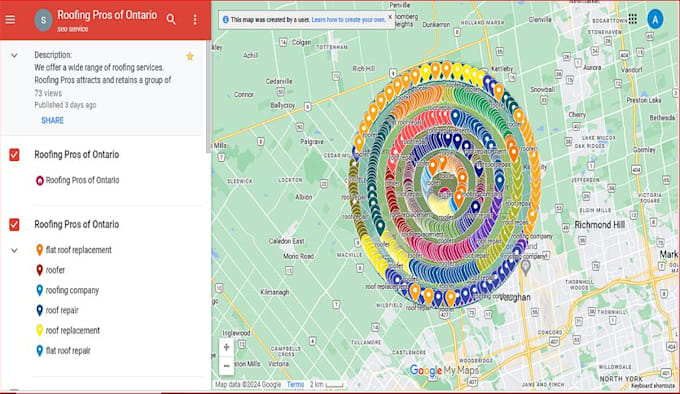
Task: Click the blue flat roof repair pin icon
Action: coord(39,350)
